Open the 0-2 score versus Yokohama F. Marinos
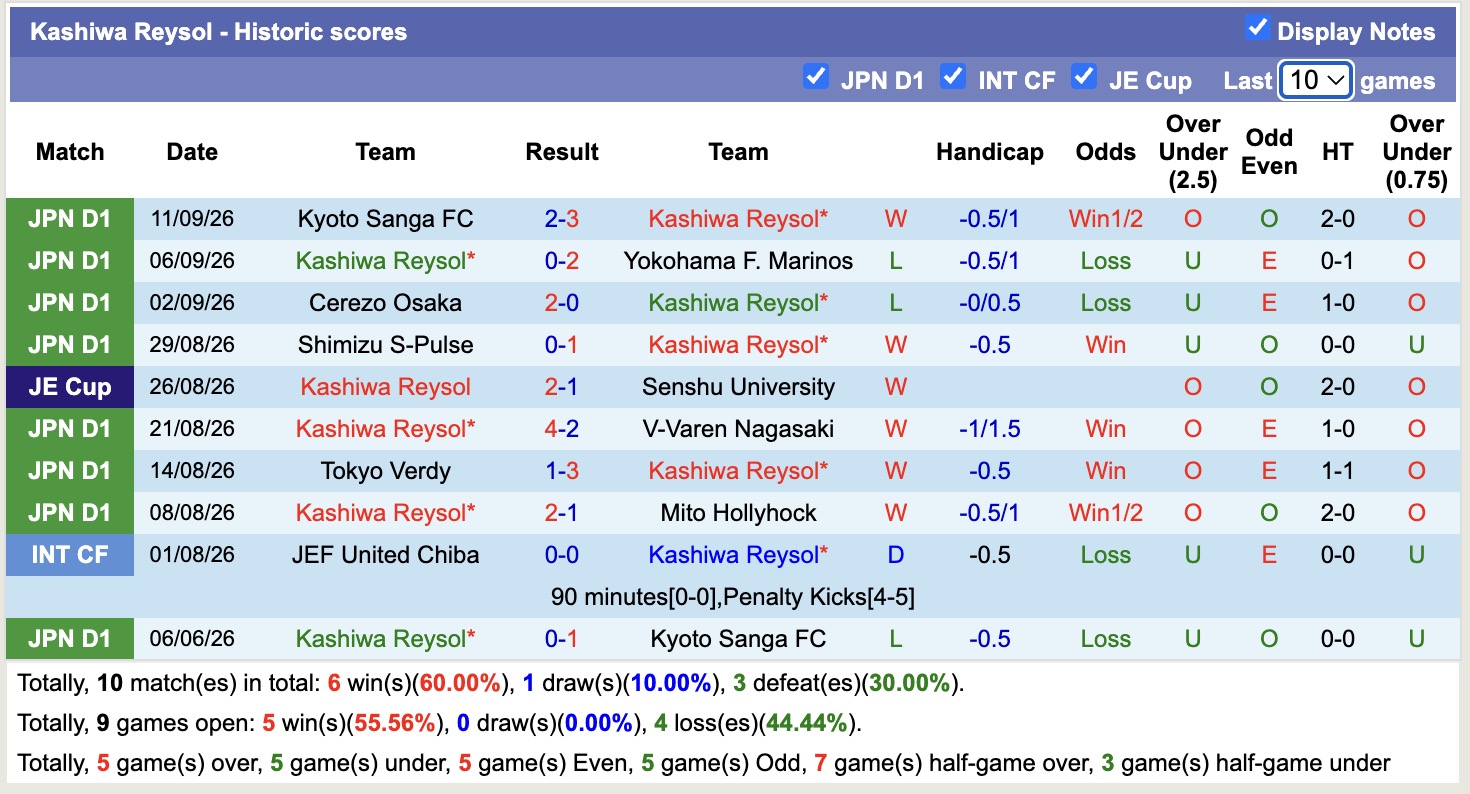Screen dimensions: 1470x794 click(x=562, y=261)
